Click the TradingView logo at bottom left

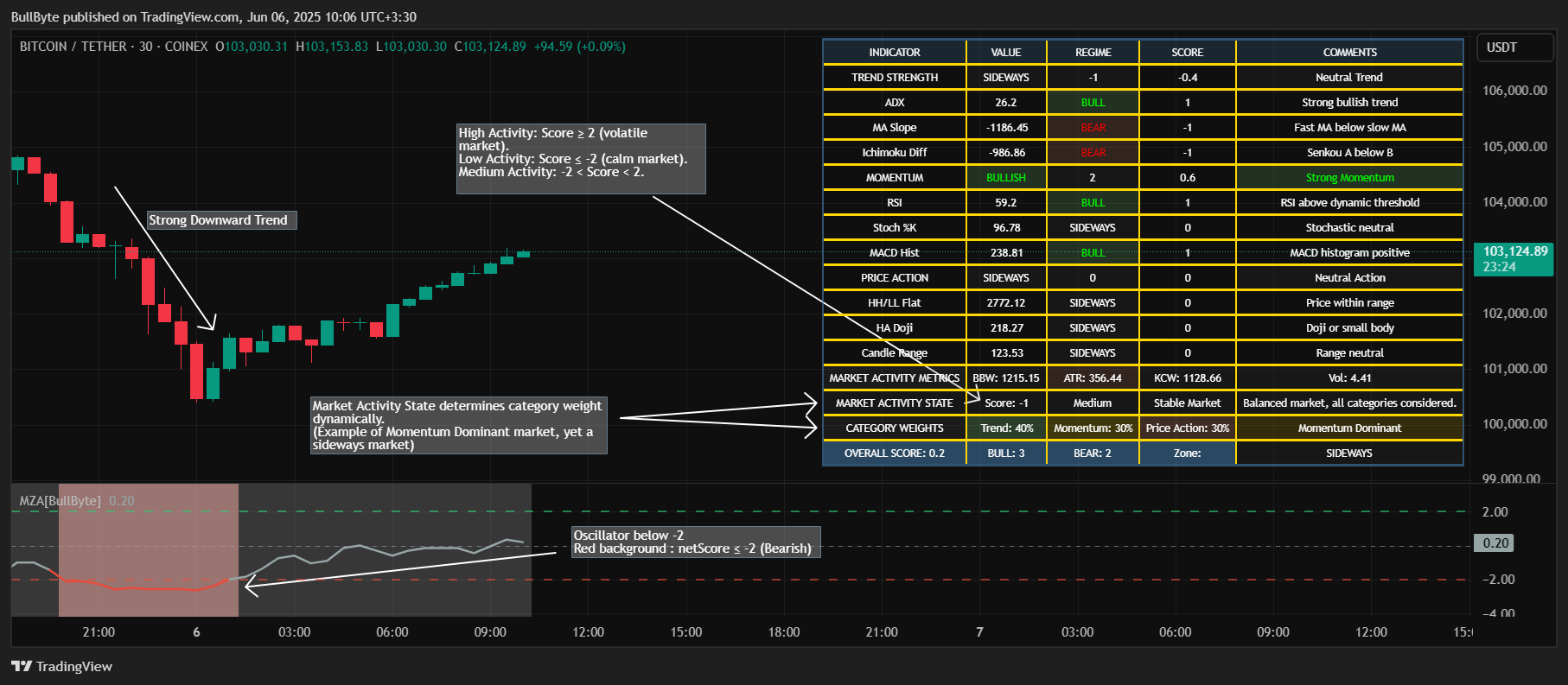pyautogui.click(x=61, y=666)
